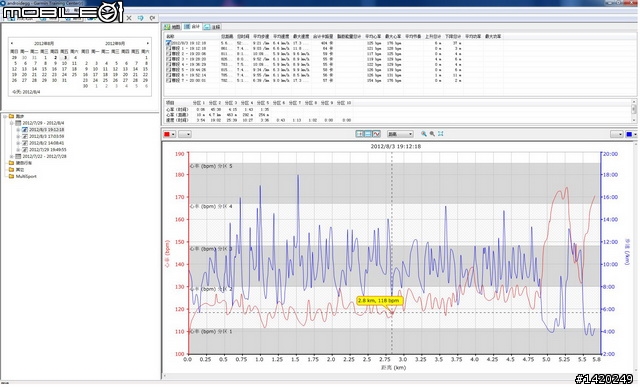640x387 pixels.
Task: Click the column header above '125 bpm'
Action: [x=373, y=36]
